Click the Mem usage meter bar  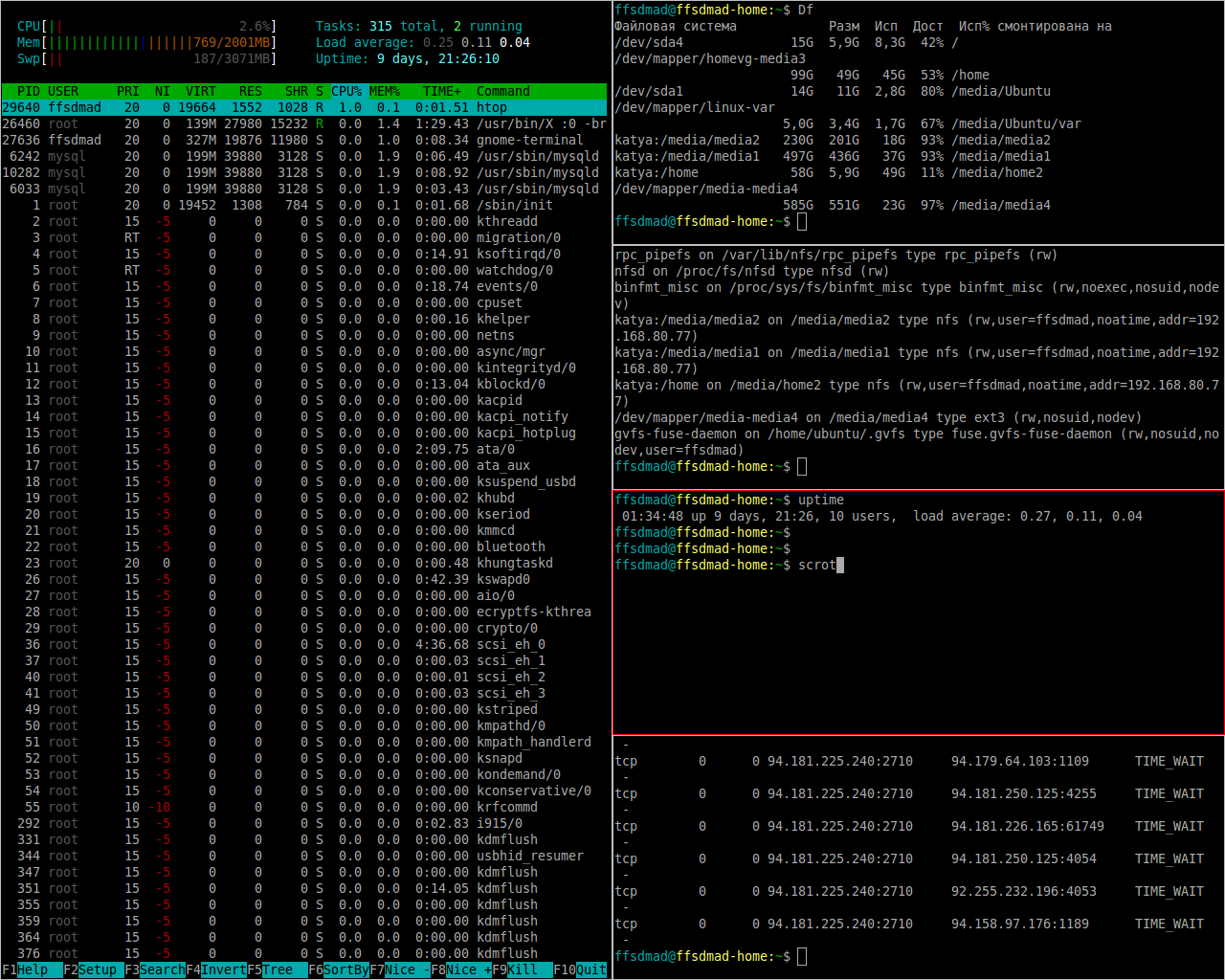click(145, 42)
